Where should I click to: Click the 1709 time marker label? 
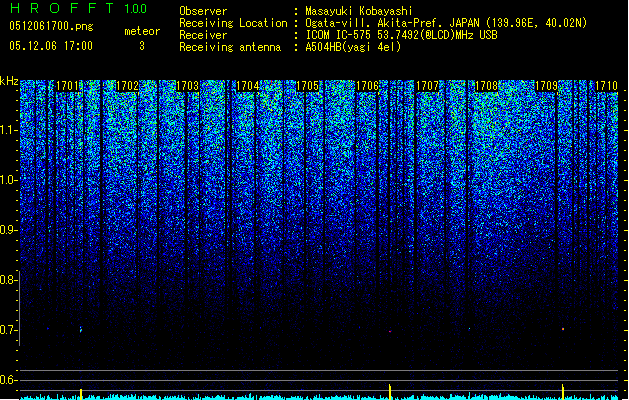coord(546,86)
